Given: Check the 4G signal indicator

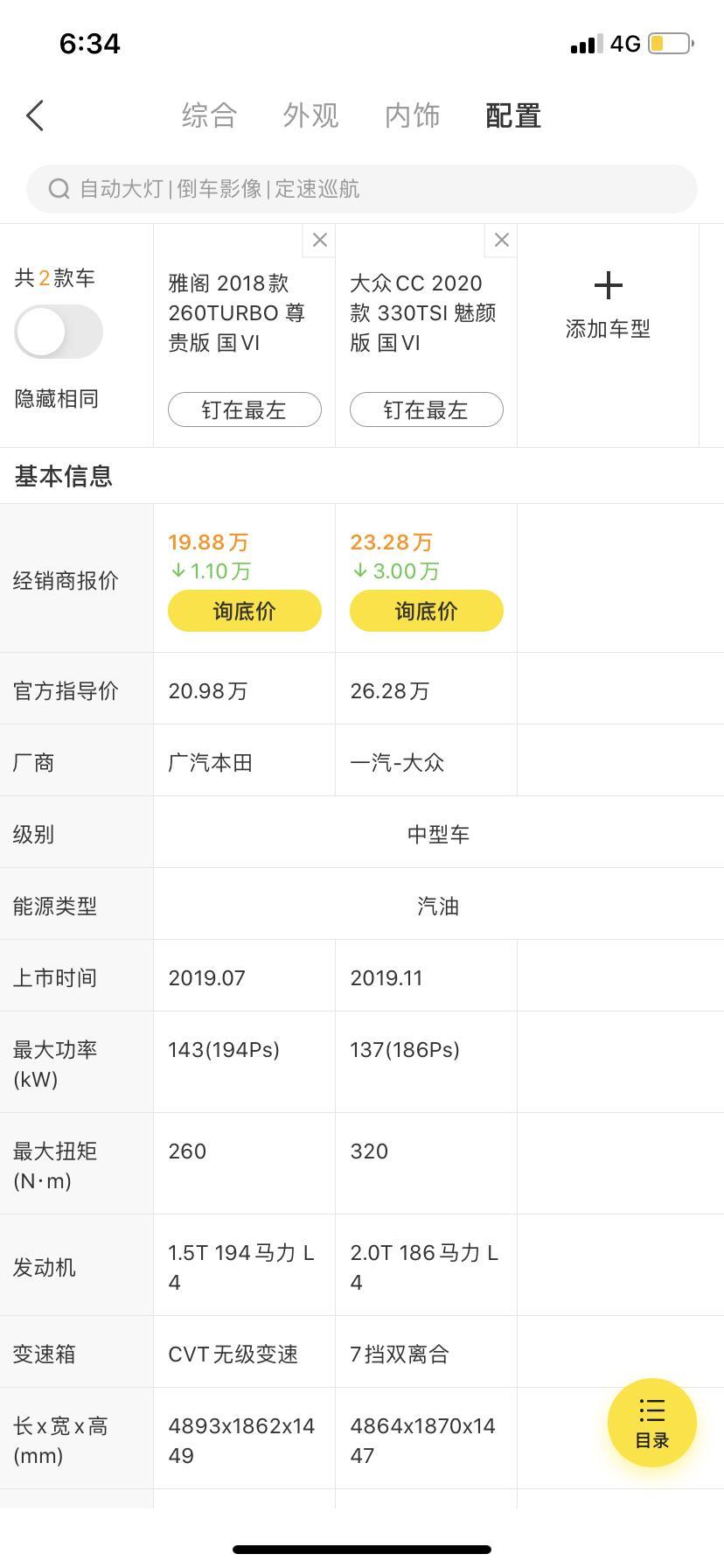Looking at the screenshot, I should pyautogui.click(x=625, y=44).
